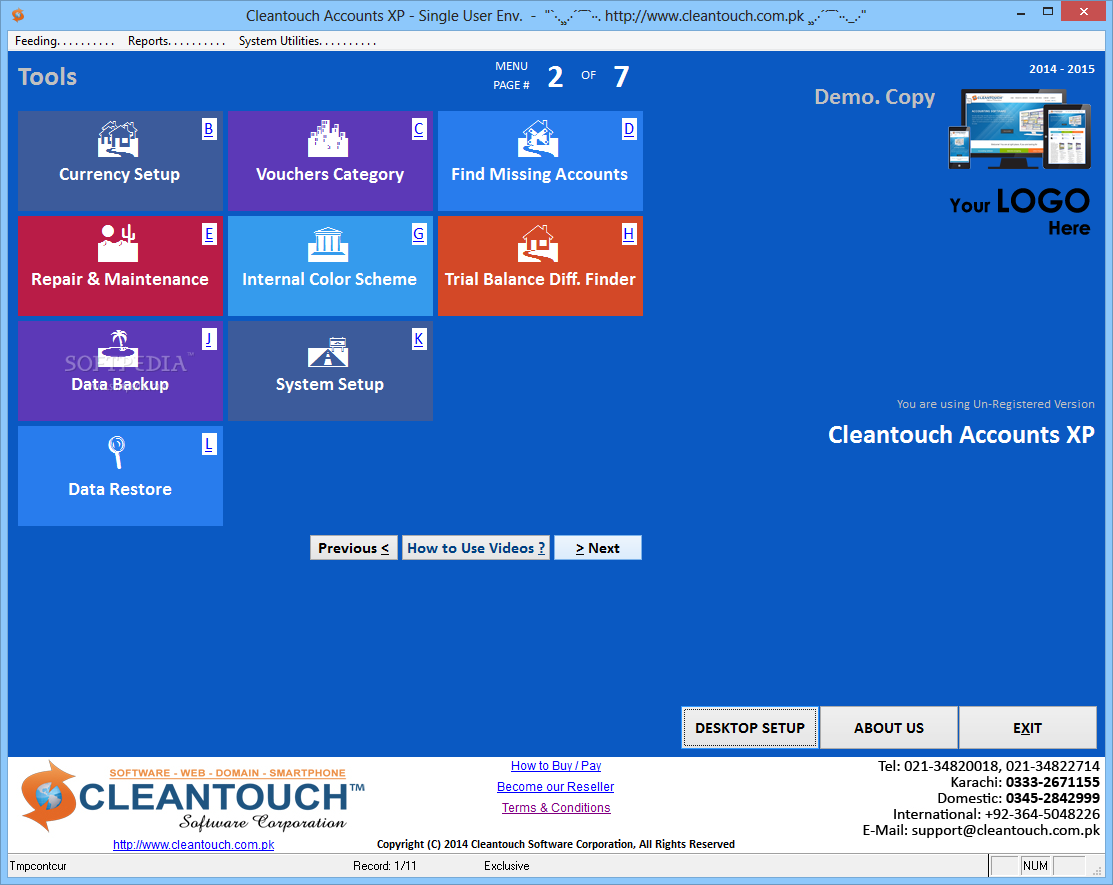
Task: Click the Data Backup island icon
Action: [118, 348]
